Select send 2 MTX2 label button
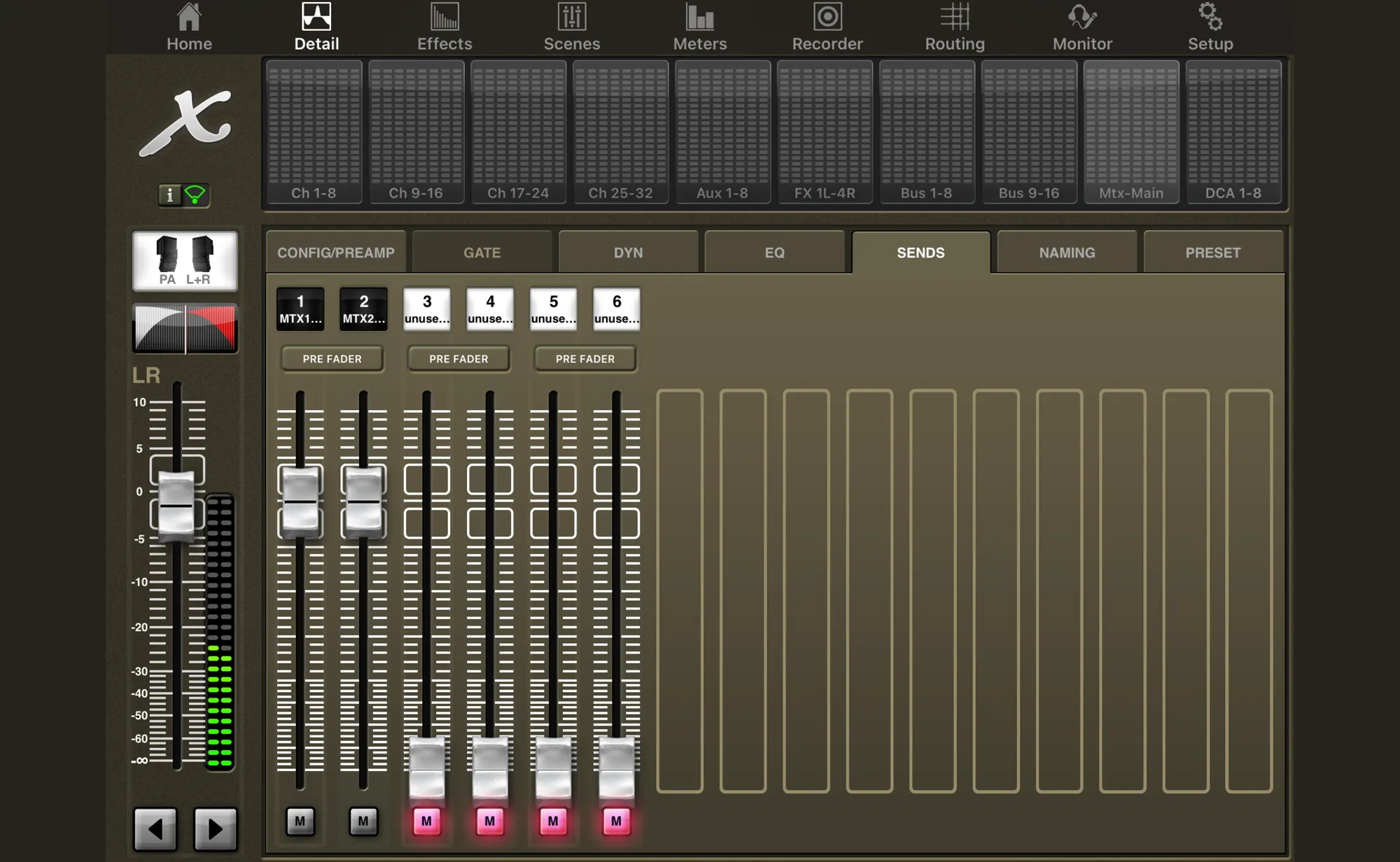Image resolution: width=1400 pixels, height=862 pixels. 363,309
